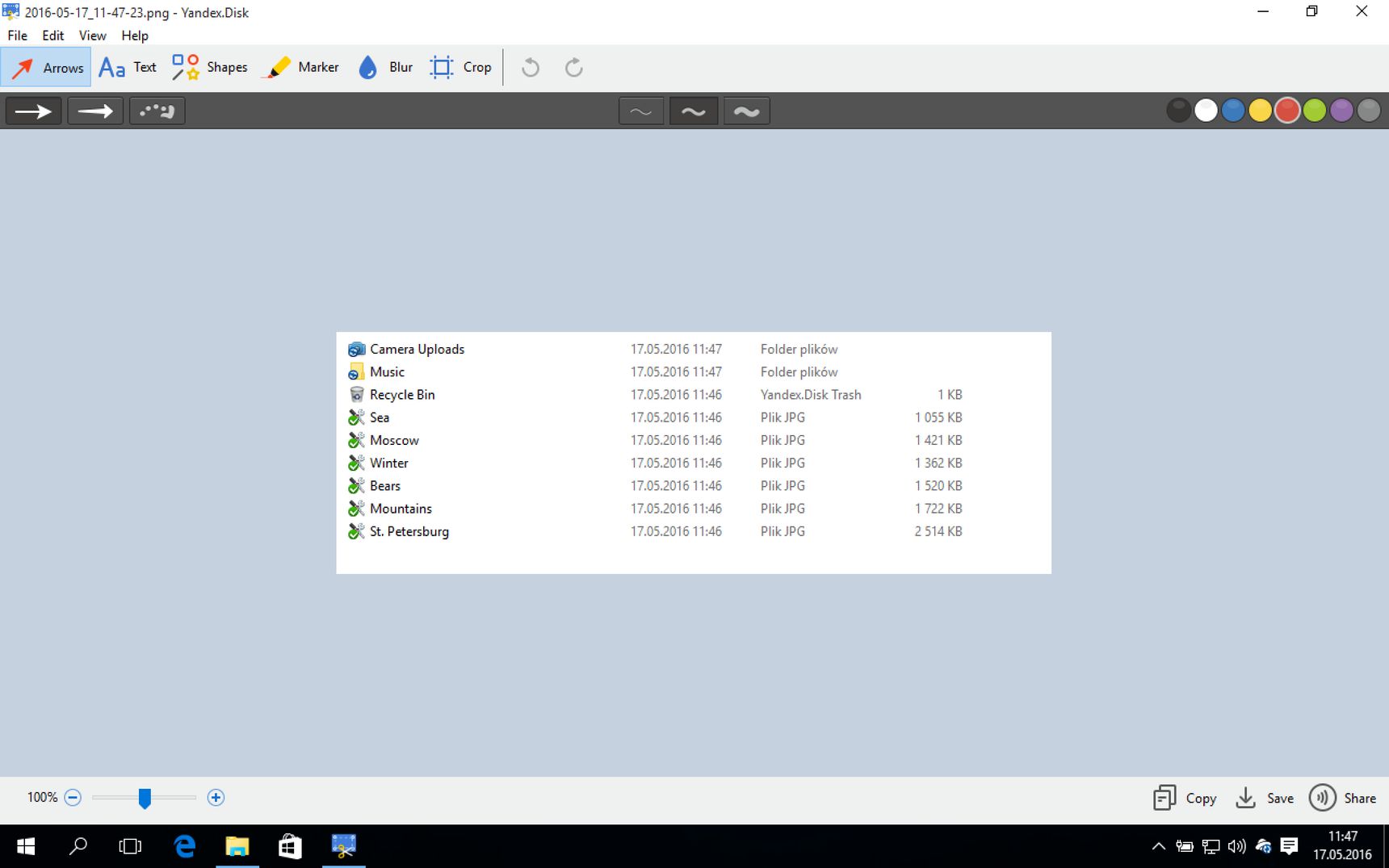The width and height of the screenshot is (1389, 868).
Task: Open the Action Center notifications
Action: [x=1290, y=846]
